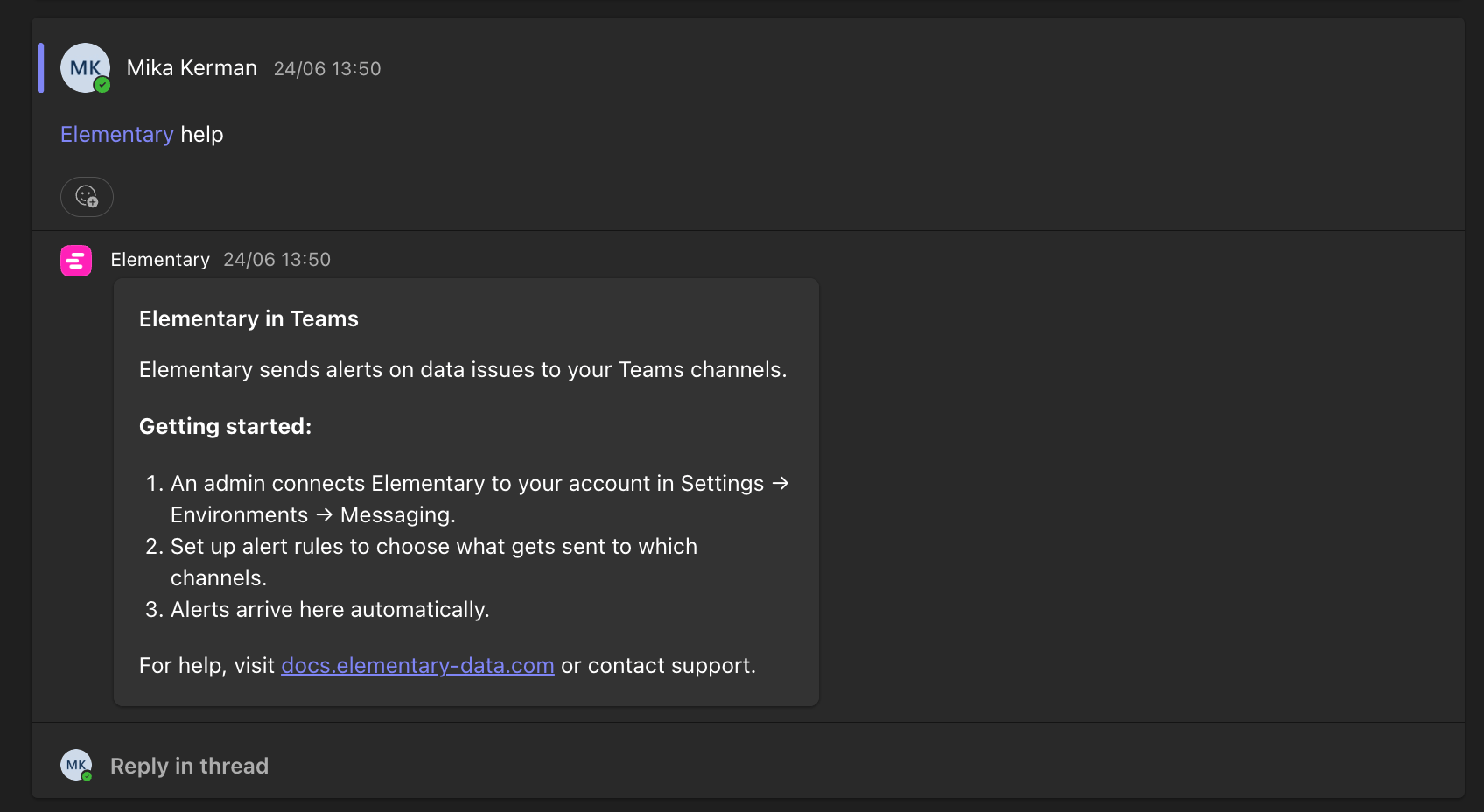Image resolution: width=1484 pixels, height=812 pixels.
Task: Click green presence badge on Mika's large avatar
Action: click(102, 85)
